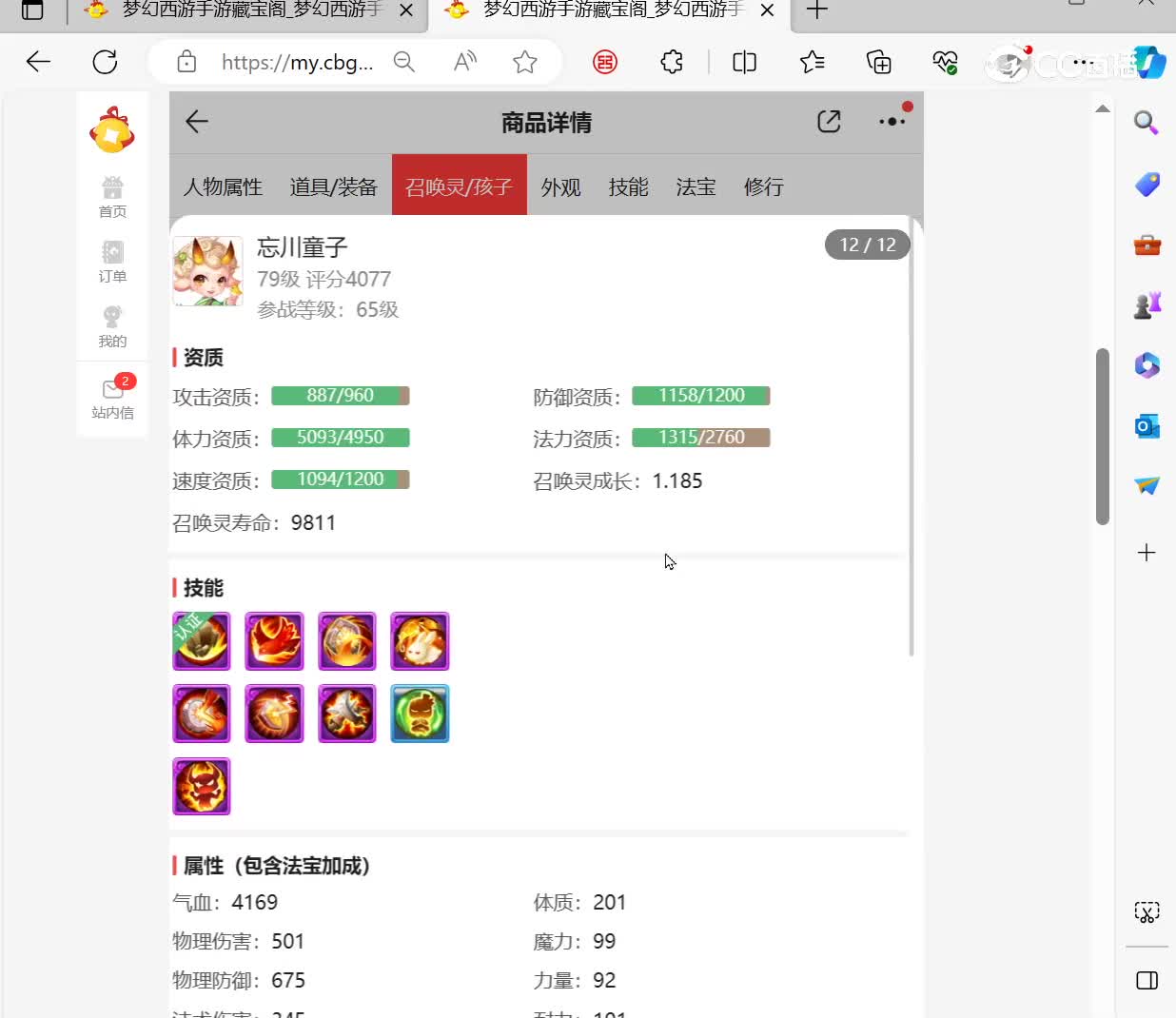Viewport: 1176px width, 1018px height.
Task: Click the address bar URL text
Action: tap(297, 62)
